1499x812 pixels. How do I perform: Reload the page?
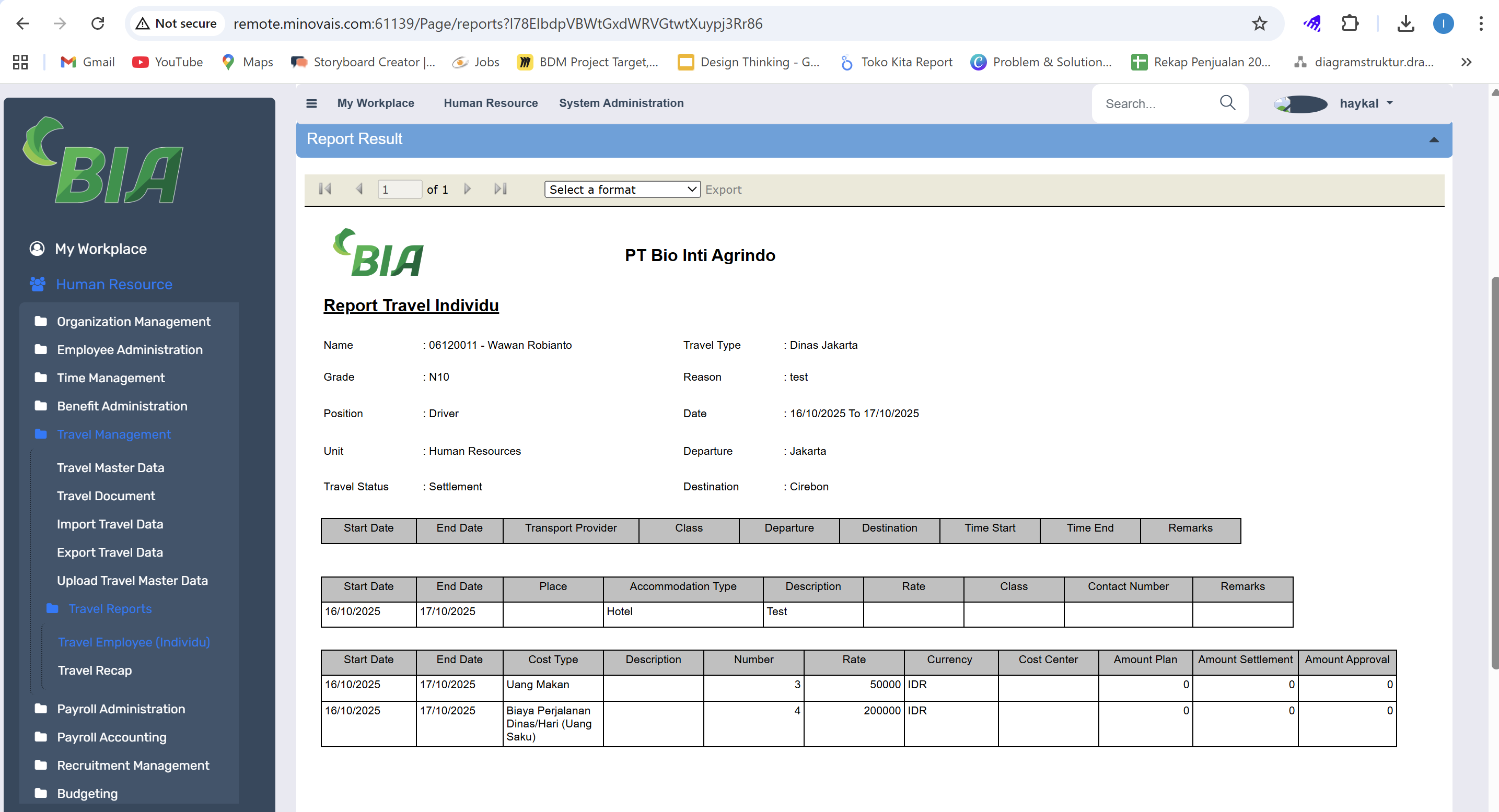tap(98, 23)
